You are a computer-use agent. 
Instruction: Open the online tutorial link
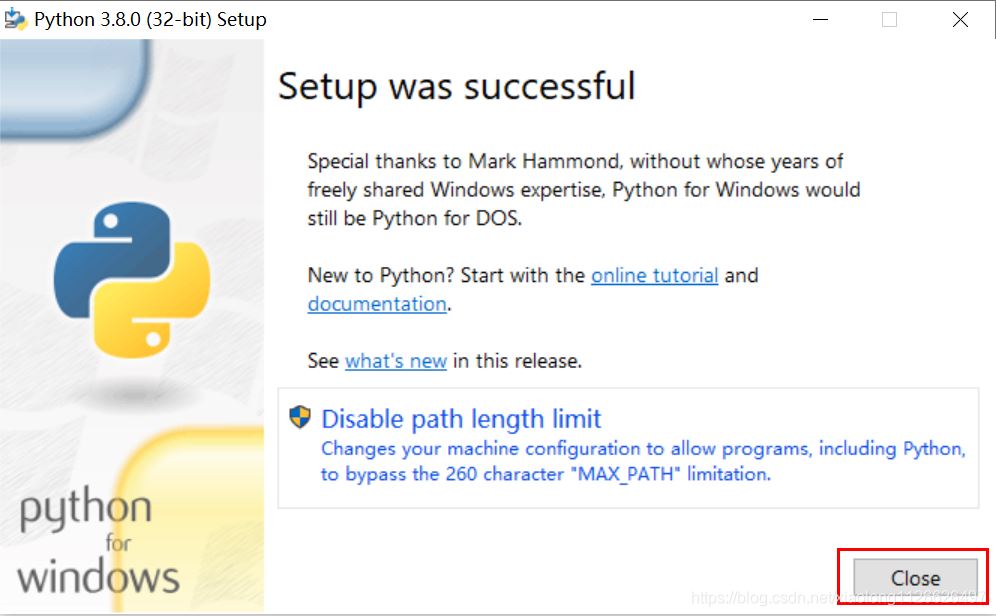coord(655,275)
